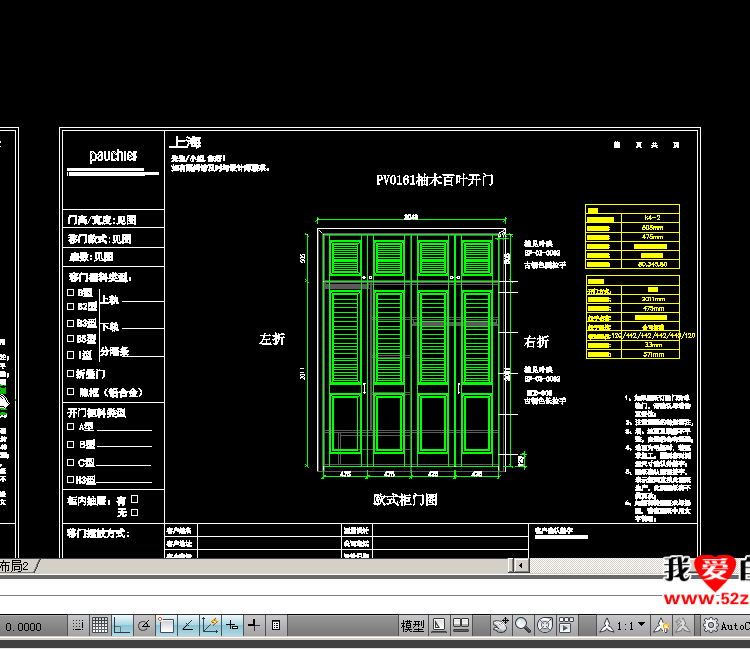Toggle auto-add annotation scales icon

(x=683, y=625)
